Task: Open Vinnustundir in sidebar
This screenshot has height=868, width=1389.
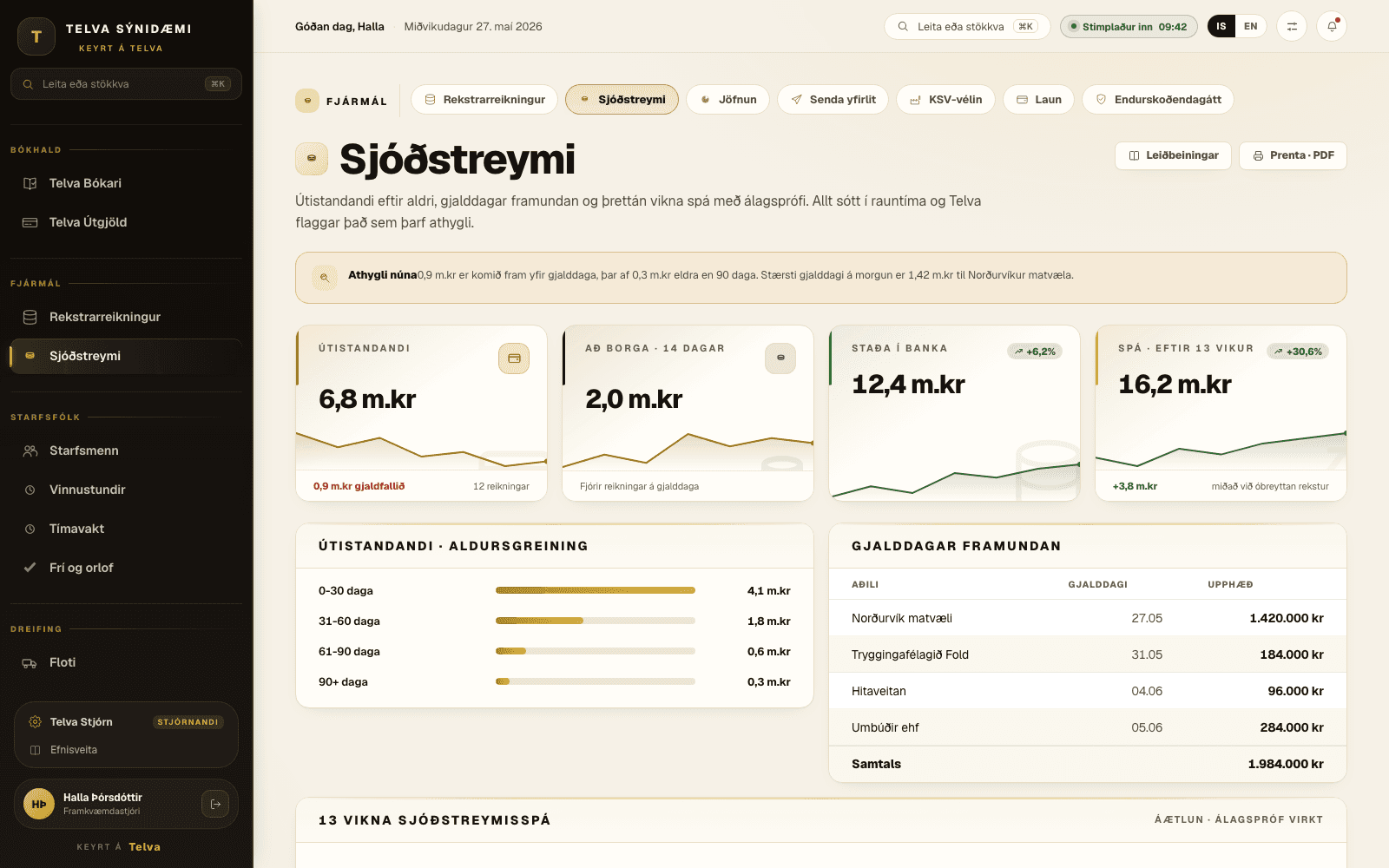Action: (126, 490)
